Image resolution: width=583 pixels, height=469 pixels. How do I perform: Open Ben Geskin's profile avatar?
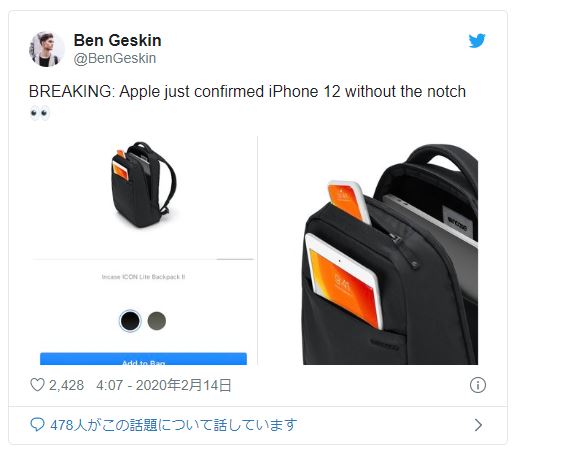pyautogui.click(x=47, y=49)
